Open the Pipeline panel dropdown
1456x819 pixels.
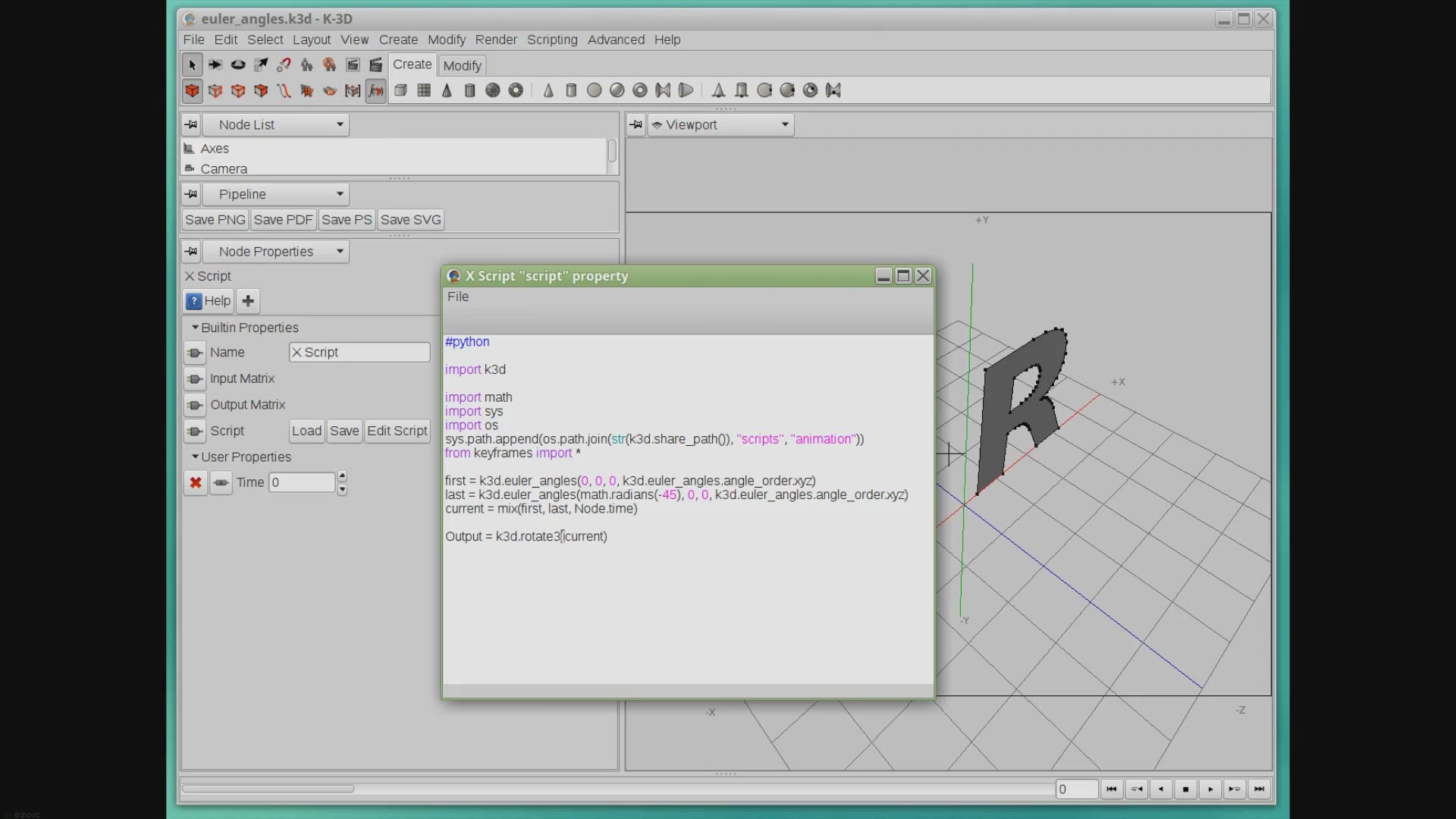click(276, 194)
